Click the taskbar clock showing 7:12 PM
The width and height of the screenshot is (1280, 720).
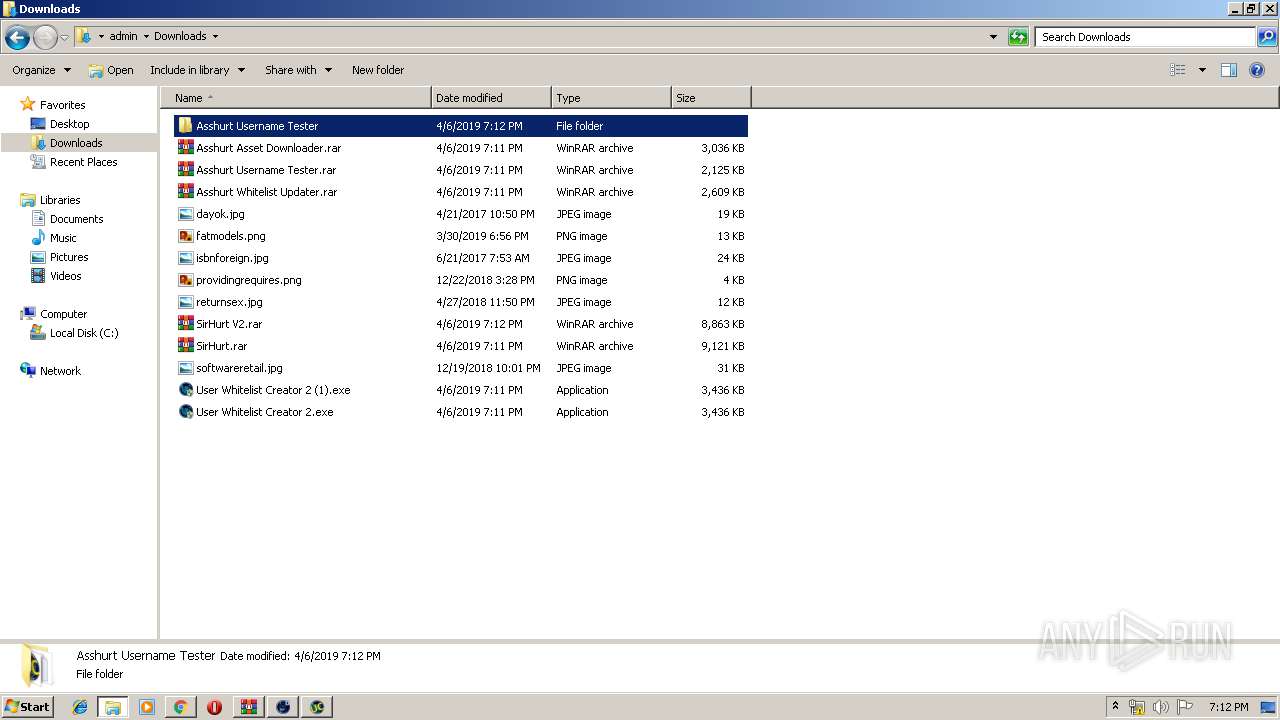pyautogui.click(x=1228, y=707)
